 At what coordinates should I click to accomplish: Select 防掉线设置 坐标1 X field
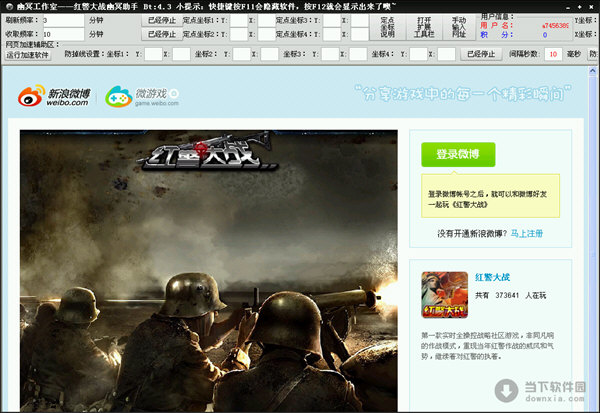click(181, 54)
